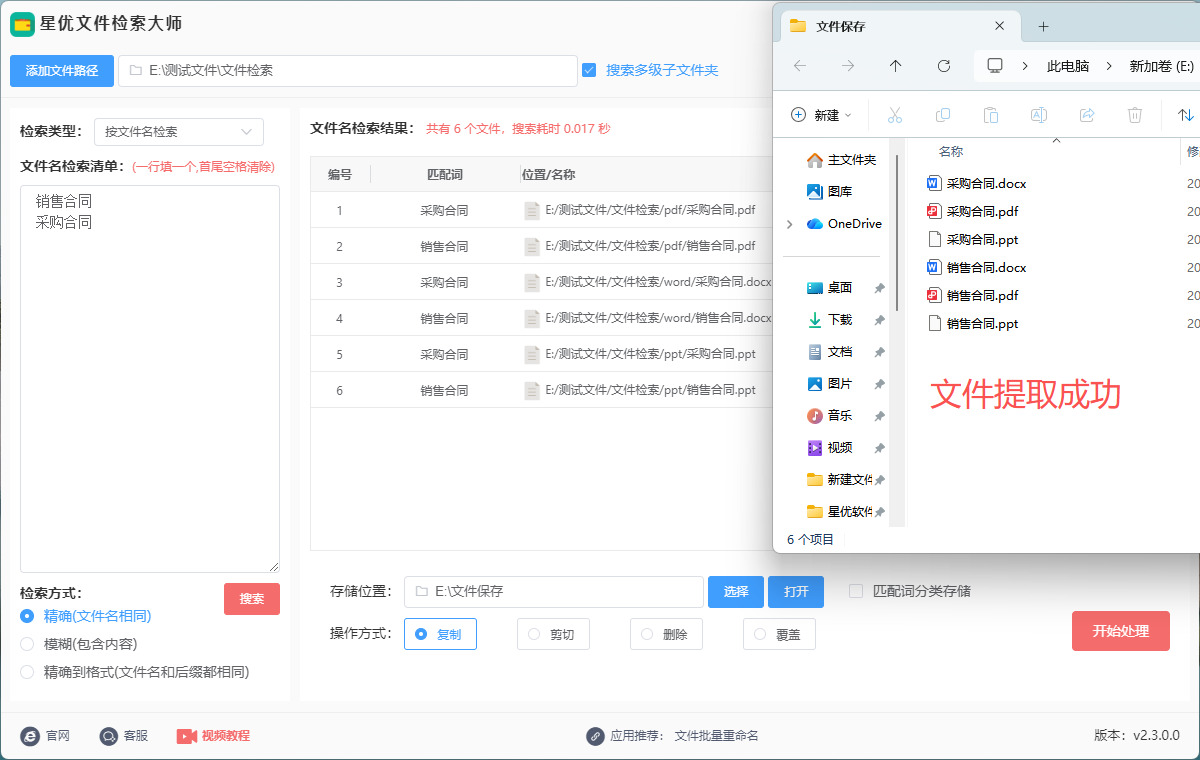The height and width of the screenshot is (760, 1200).
Task: Select 模糊(包含内容) search mode
Action: (x=27, y=644)
